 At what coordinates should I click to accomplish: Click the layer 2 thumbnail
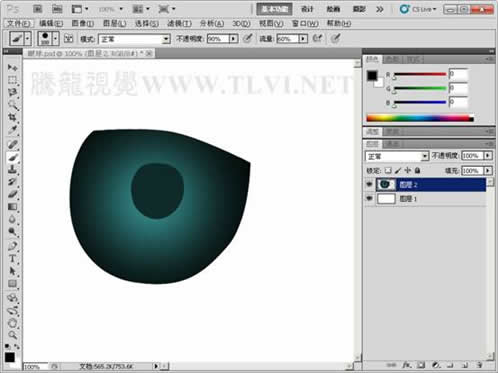pyautogui.click(x=386, y=184)
